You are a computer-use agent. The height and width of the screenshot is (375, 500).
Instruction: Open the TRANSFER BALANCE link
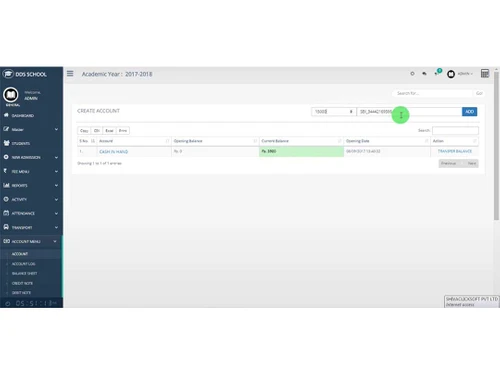[x=455, y=151]
